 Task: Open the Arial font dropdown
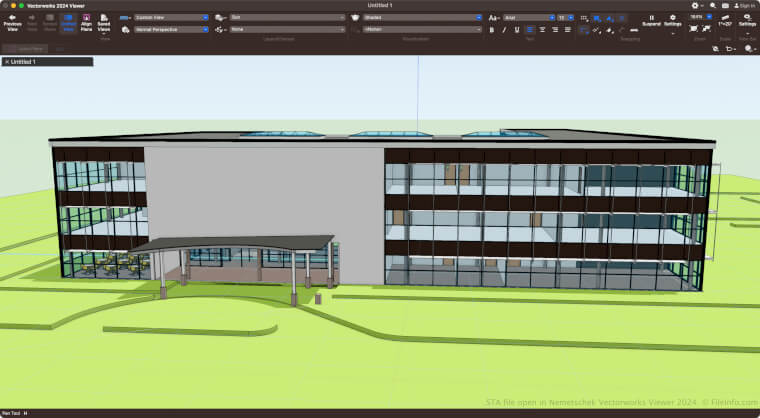pyautogui.click(x=528, y=17)
